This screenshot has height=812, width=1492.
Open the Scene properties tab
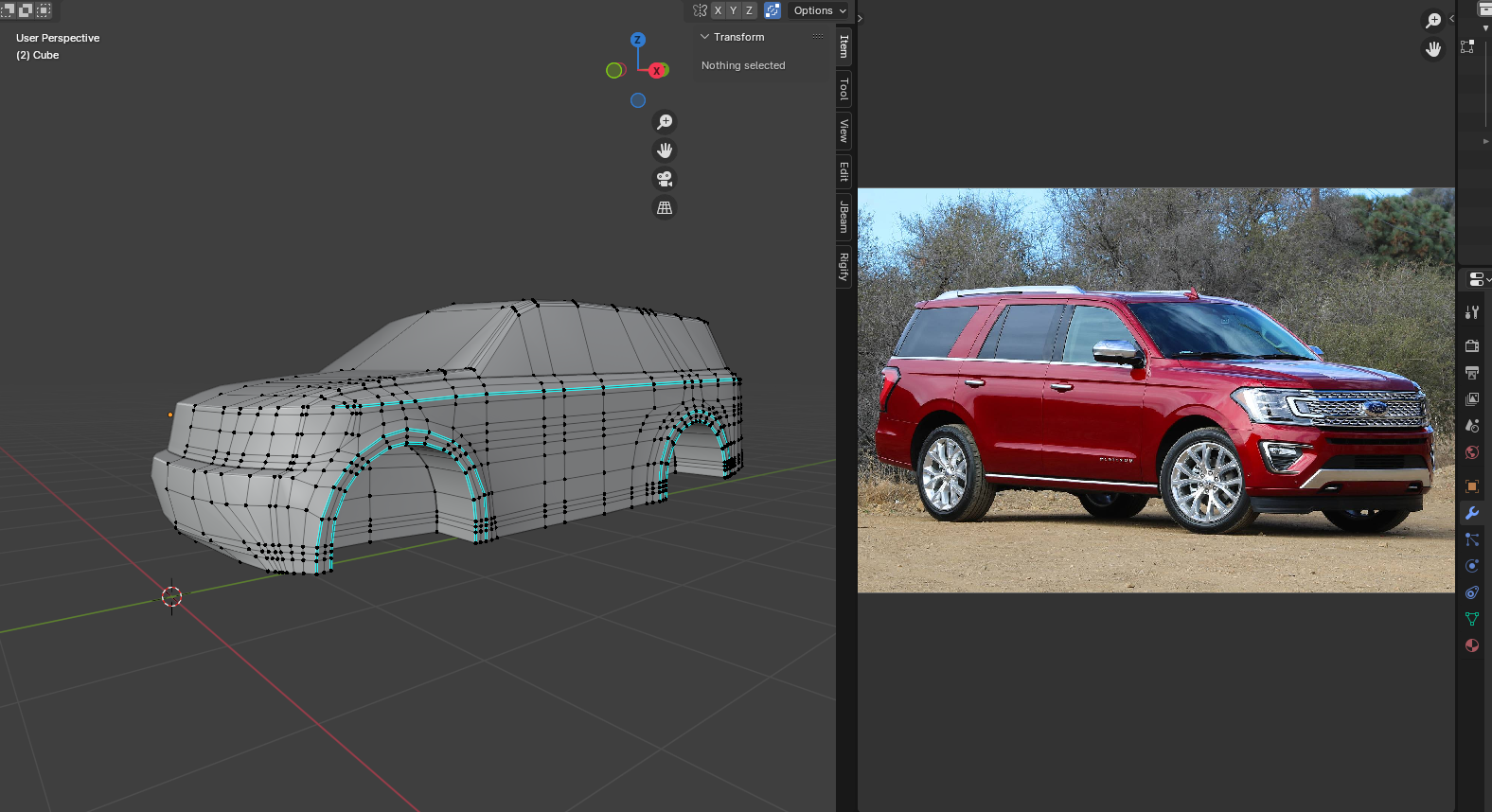coord(1472,425)
